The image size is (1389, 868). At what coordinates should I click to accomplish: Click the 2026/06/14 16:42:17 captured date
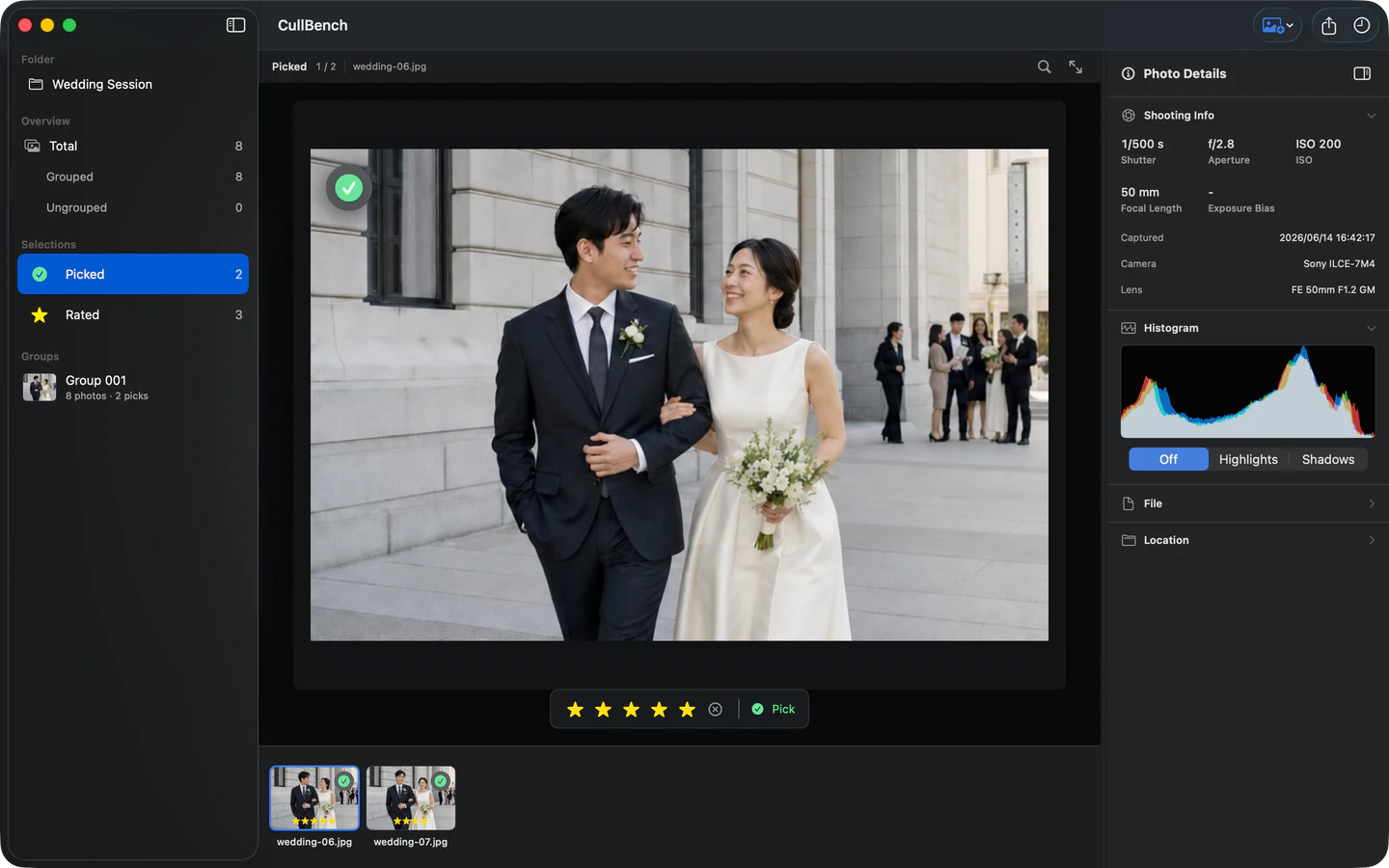point(1327,237)
